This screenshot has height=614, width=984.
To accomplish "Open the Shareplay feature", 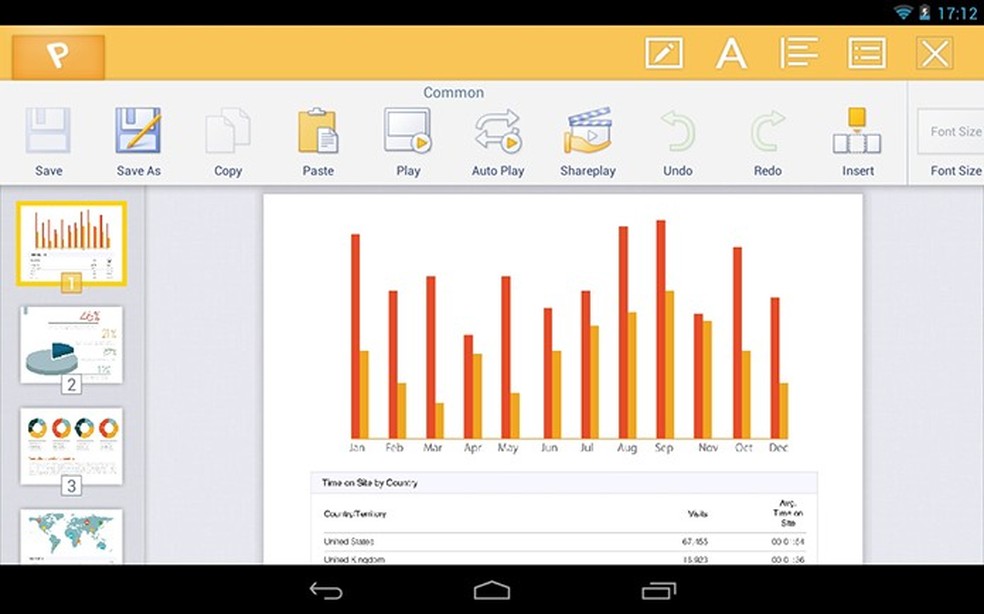I will click(588, 137).
